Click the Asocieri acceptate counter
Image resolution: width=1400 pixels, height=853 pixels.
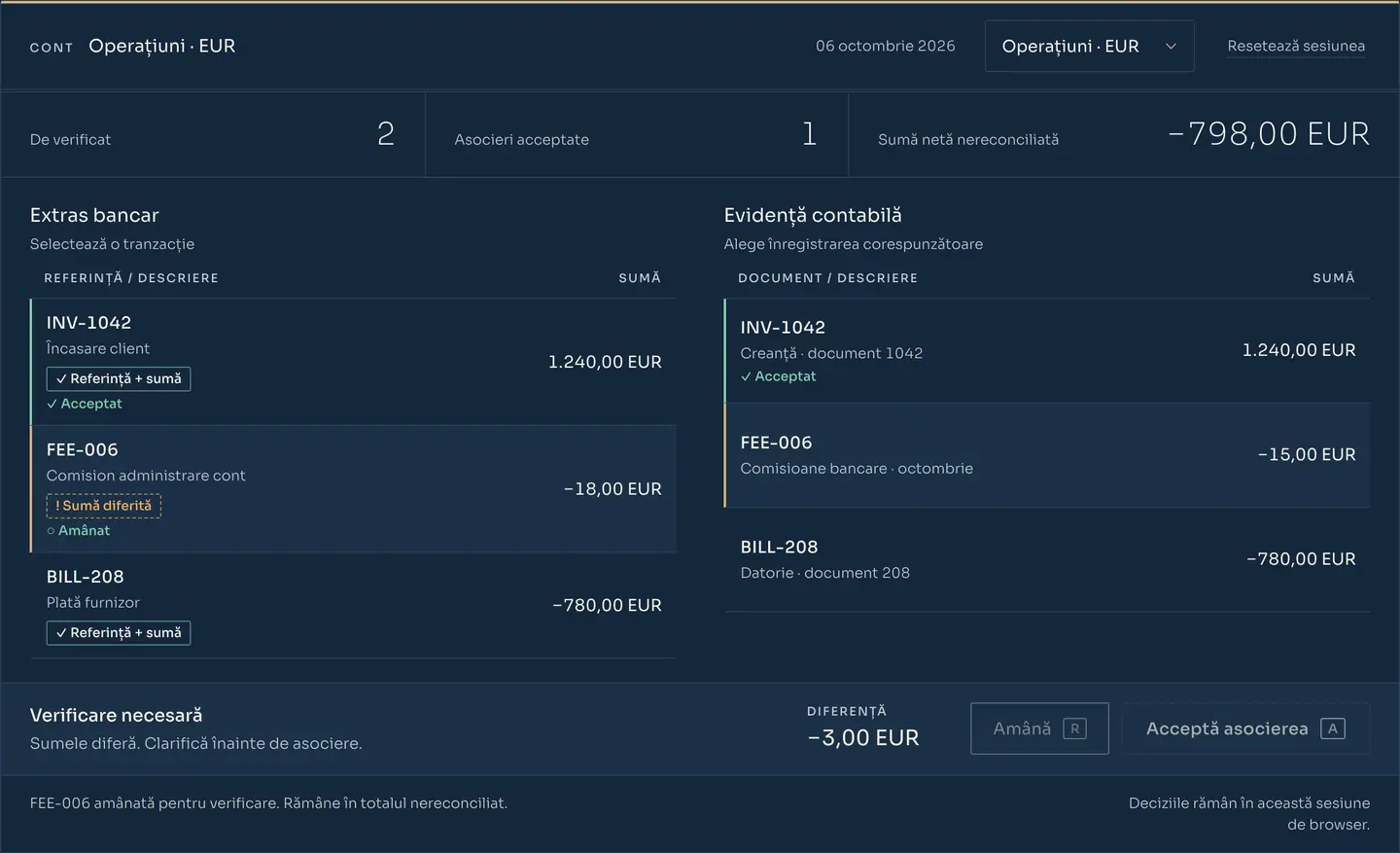(637, 135)
